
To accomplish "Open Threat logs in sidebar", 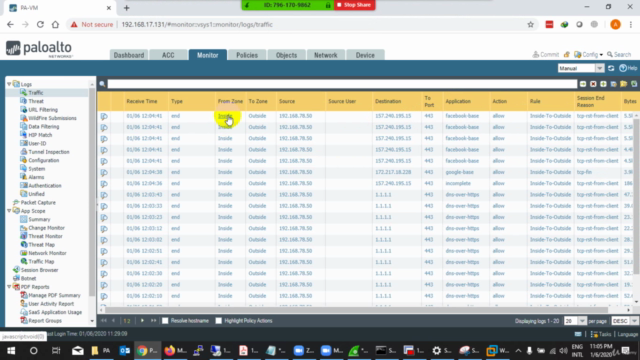I will tap(36, 101).
